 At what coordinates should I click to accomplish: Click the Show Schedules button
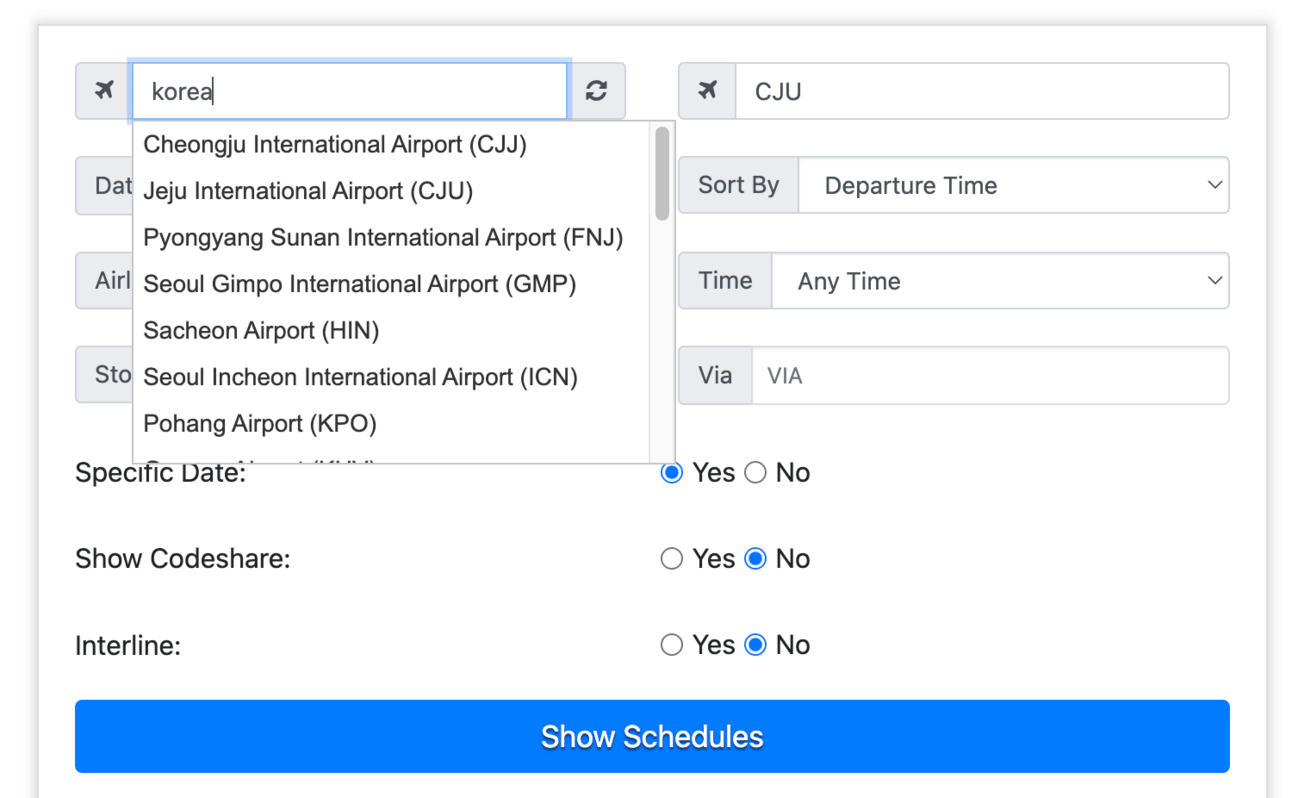tap(652, 737)
